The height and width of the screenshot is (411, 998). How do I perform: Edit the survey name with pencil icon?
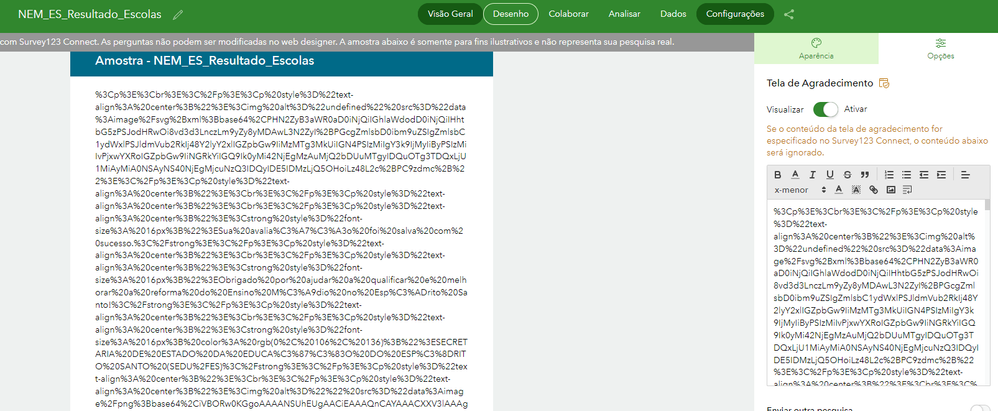coord(178,14)
